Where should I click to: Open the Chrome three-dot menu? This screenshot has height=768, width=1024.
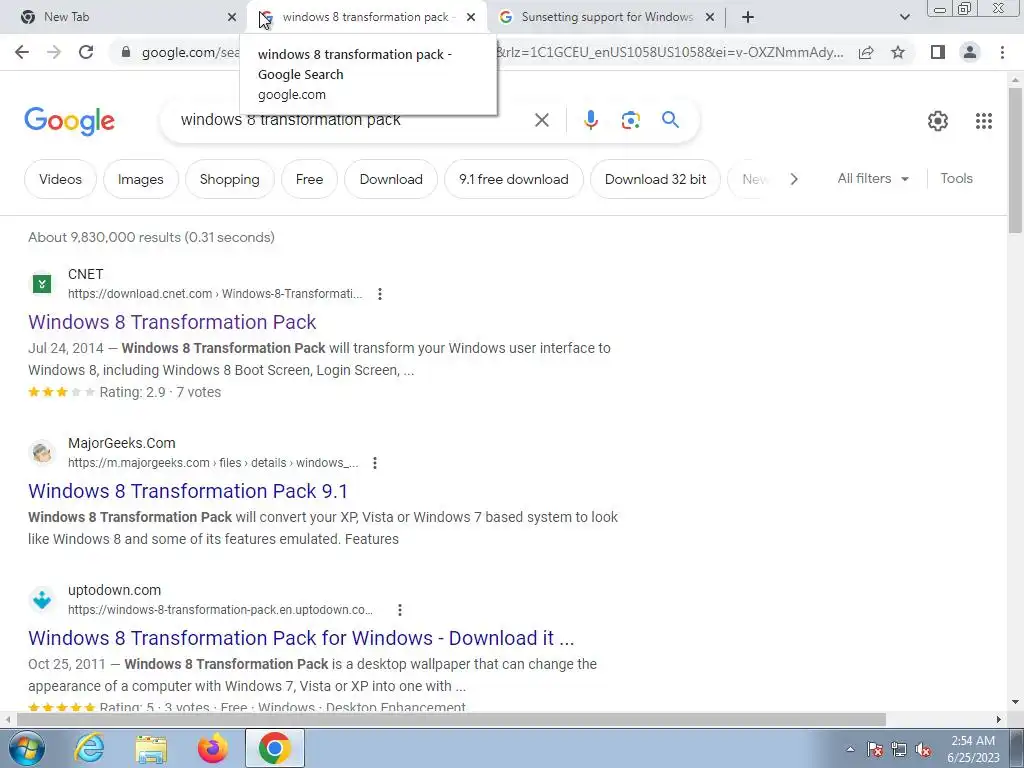(1002, 52)
